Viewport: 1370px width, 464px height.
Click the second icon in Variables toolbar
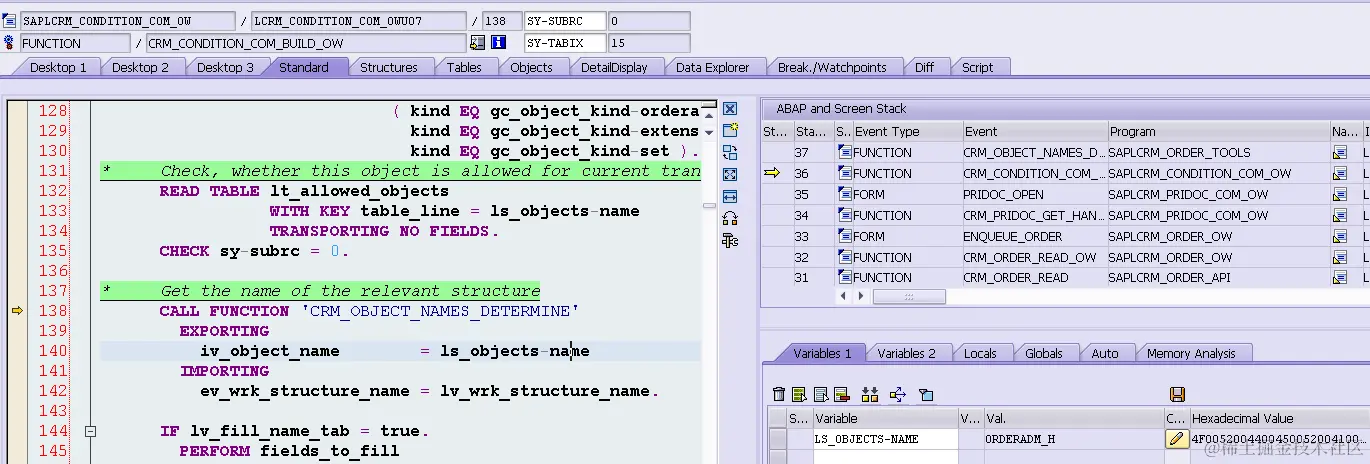point(799,395)
